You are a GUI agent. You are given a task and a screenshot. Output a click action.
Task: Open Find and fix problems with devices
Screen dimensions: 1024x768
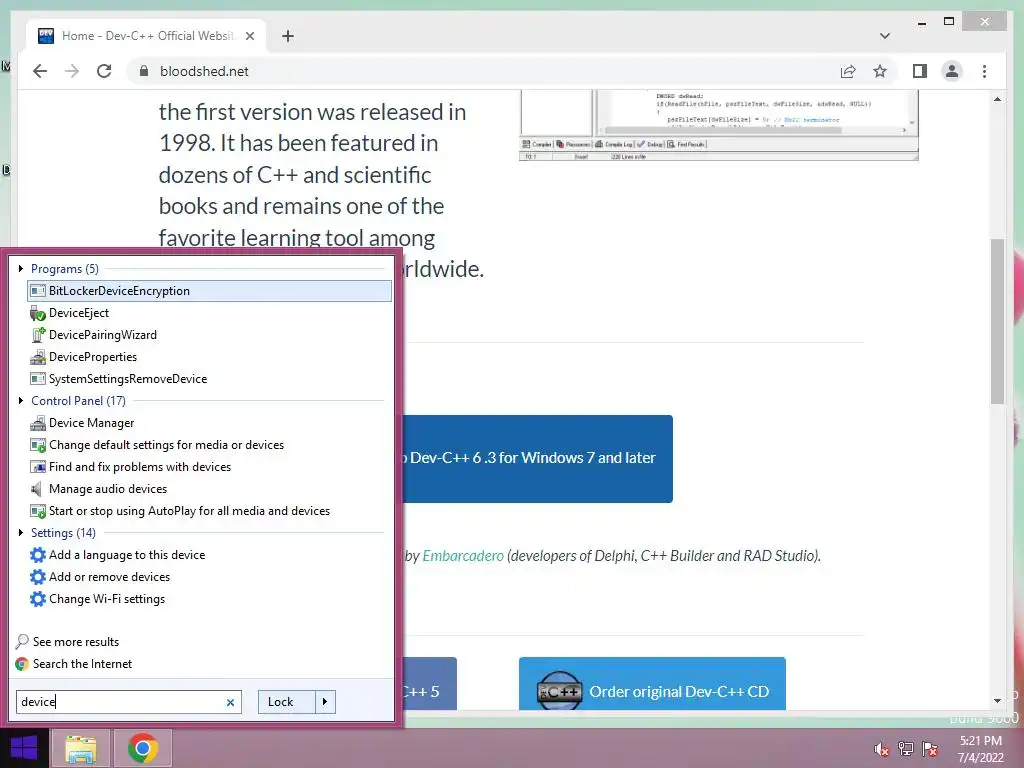131,467
